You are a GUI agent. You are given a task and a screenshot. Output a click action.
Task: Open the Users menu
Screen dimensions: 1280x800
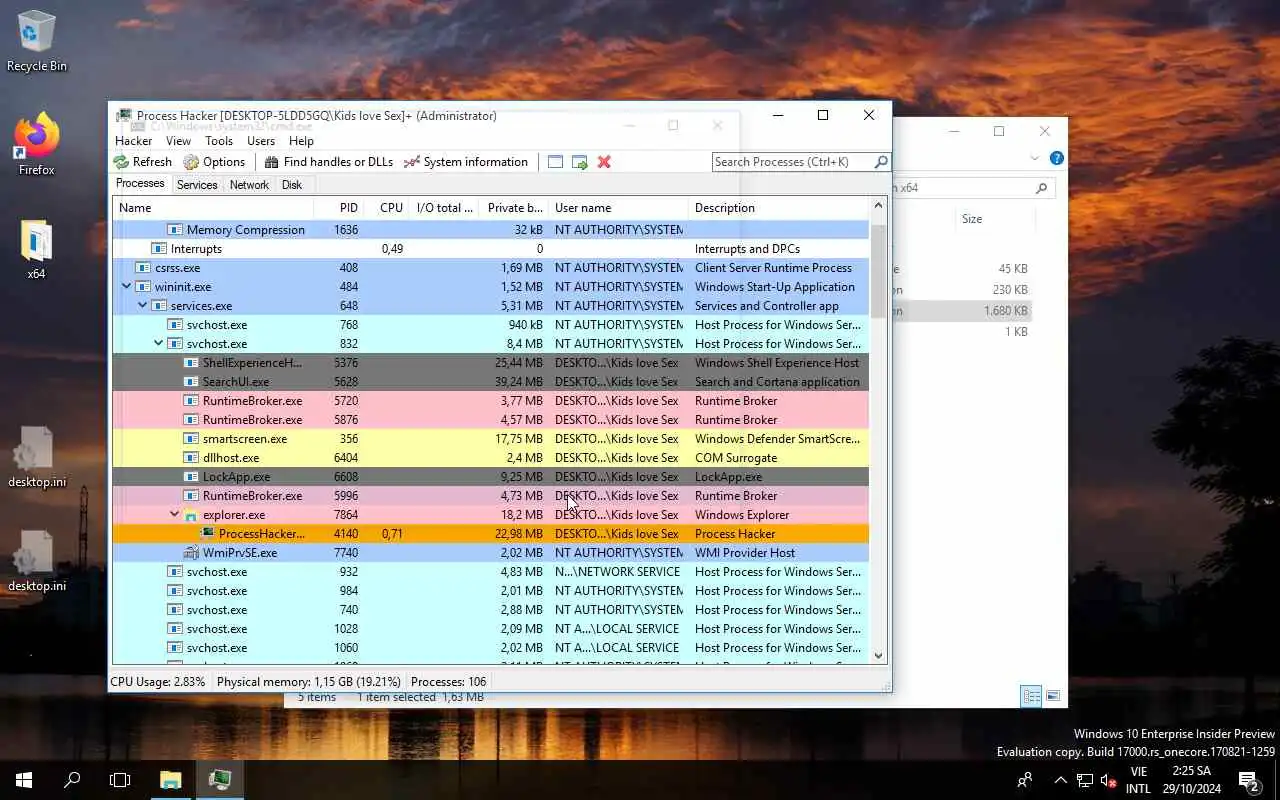point(261,141)
